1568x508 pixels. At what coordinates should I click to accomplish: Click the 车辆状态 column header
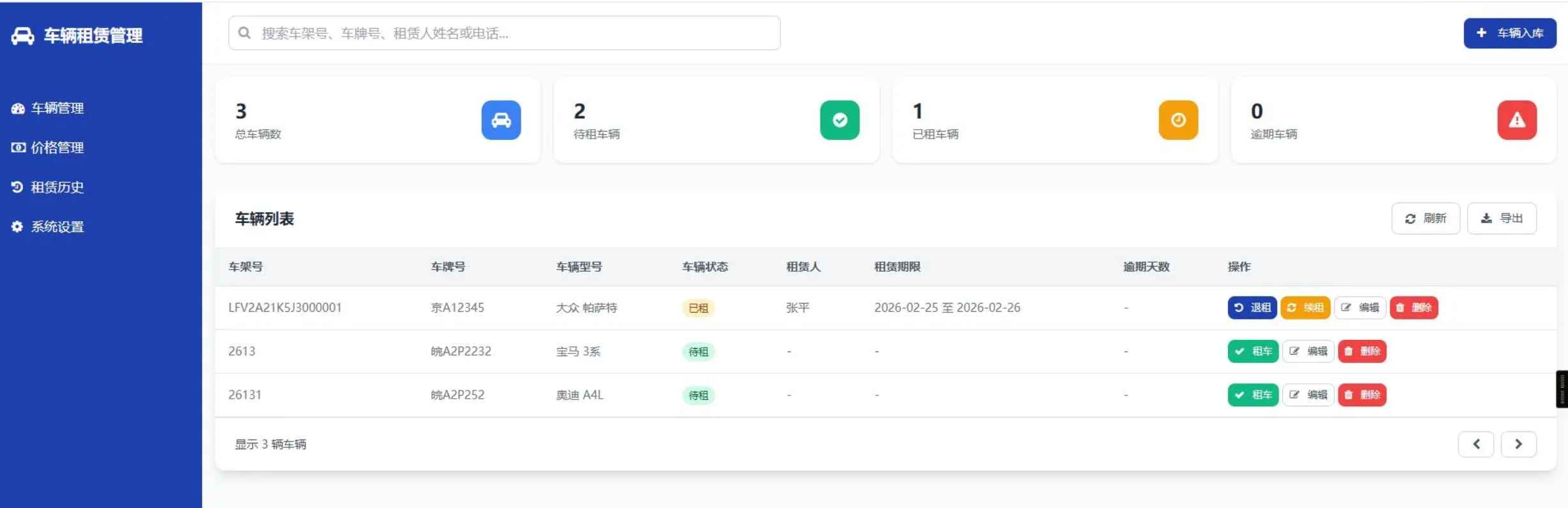[x=705, y=267]
